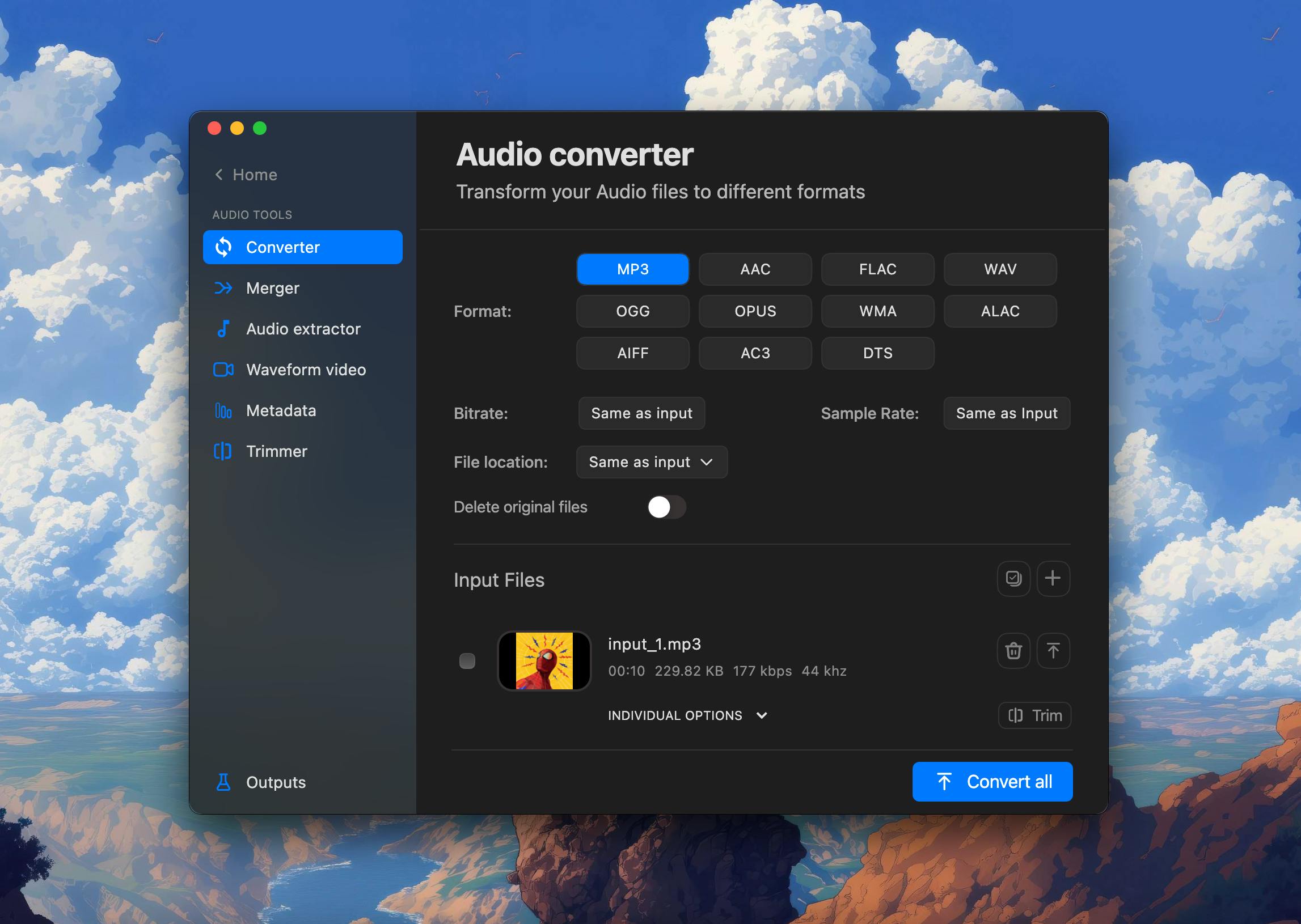1301x924 pixels.
Task: Open Outputs flask icon in sidebar
Action: click(x=223, y=782)
